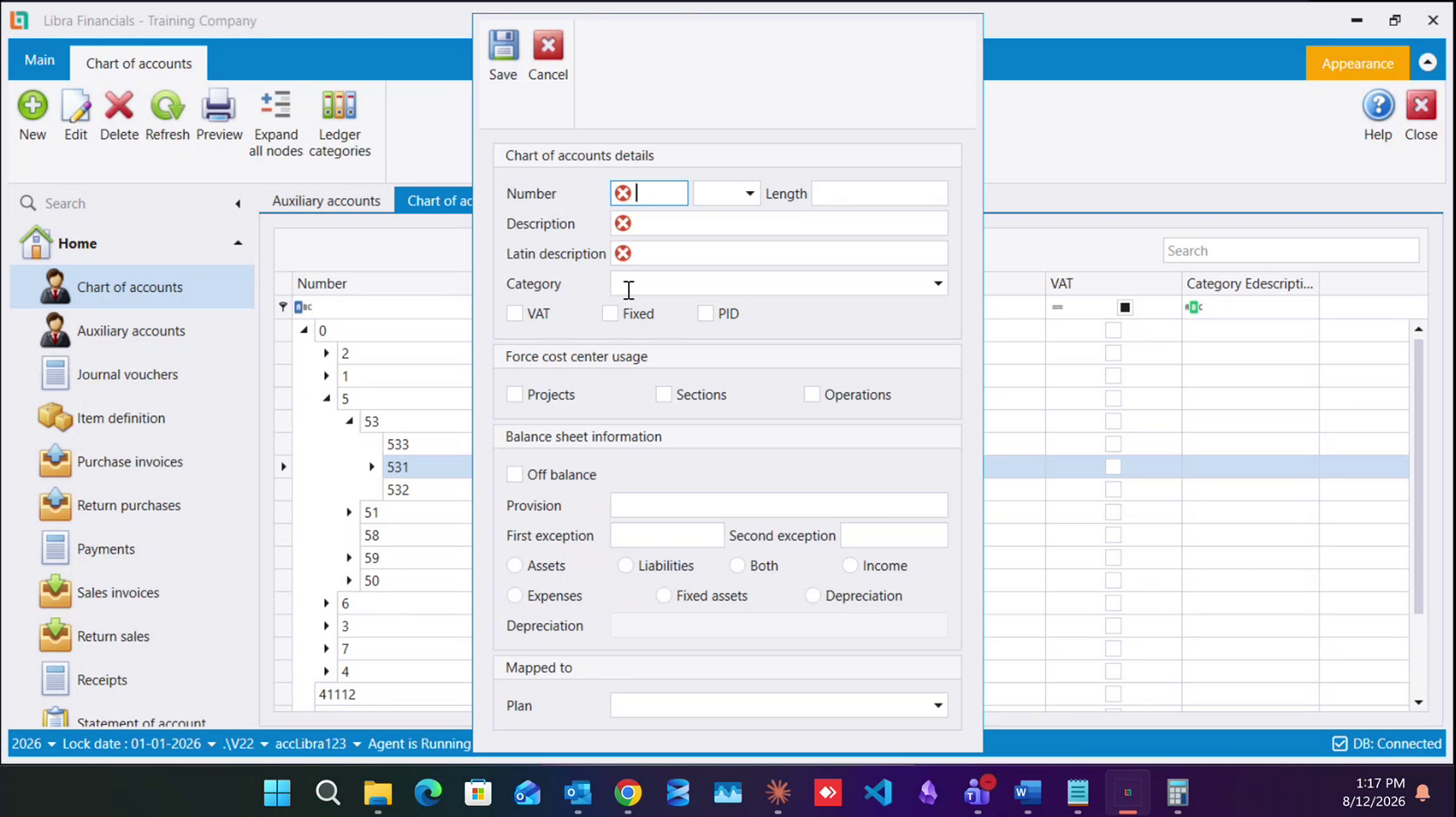Open Return sales in sidebar

tap(113, 636)
